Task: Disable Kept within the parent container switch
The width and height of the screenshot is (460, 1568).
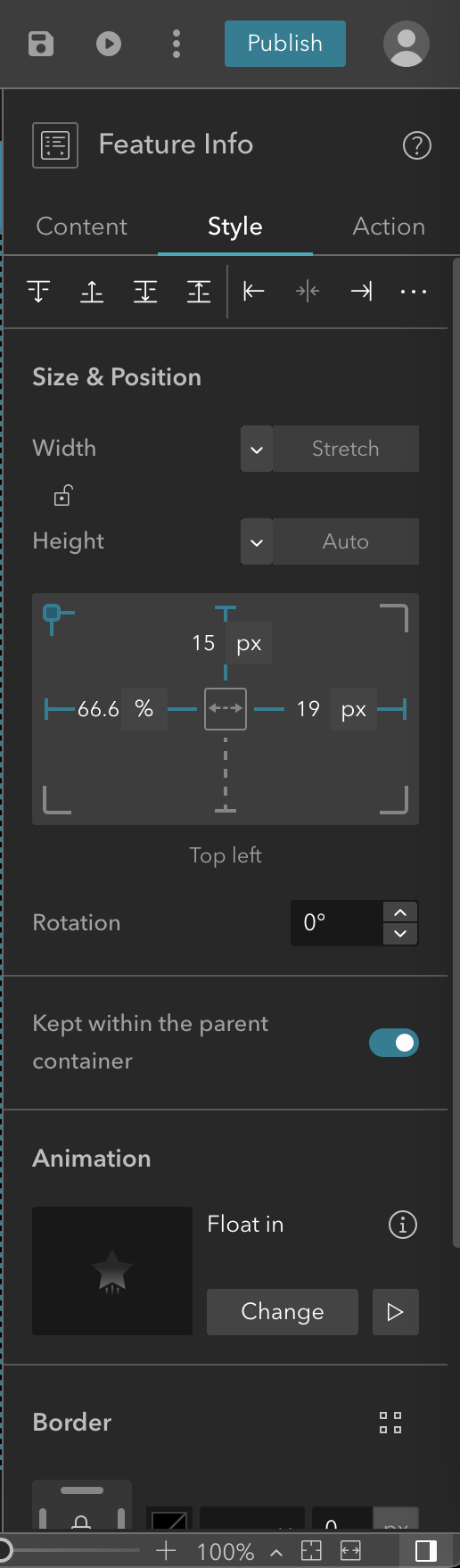Action: pos(394,1042)
